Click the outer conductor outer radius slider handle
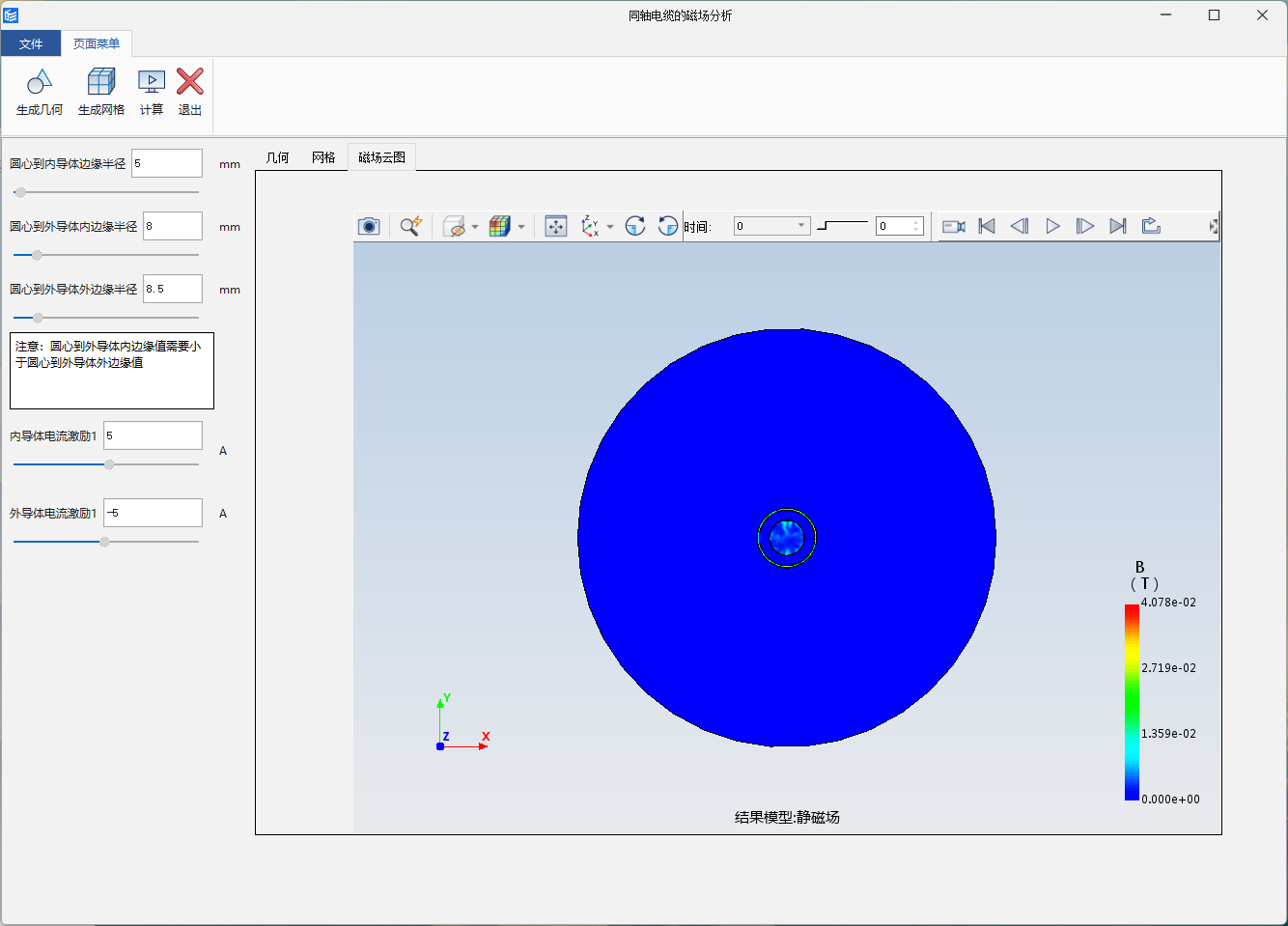Screen dimensions: 1288x926 tap(38, 318)
